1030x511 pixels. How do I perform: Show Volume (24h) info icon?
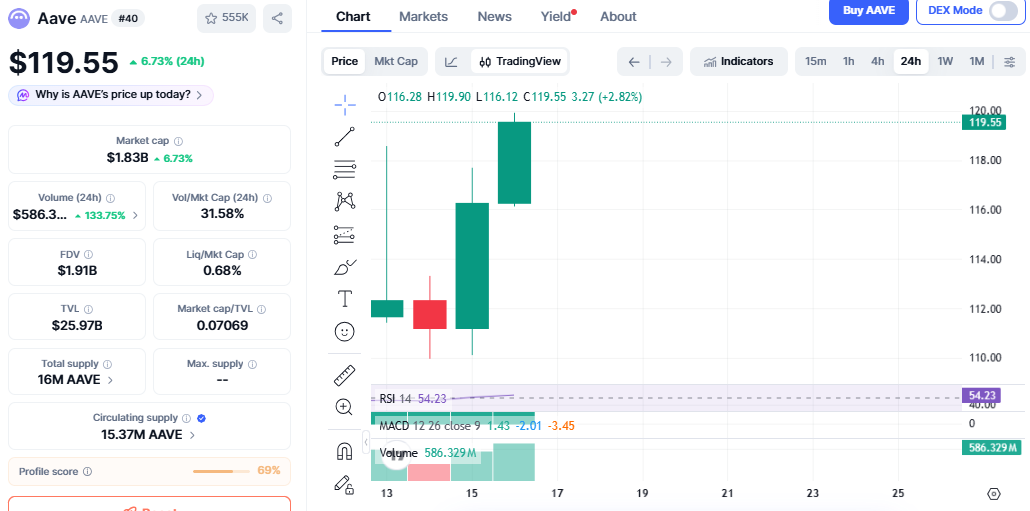click(110, 198)
